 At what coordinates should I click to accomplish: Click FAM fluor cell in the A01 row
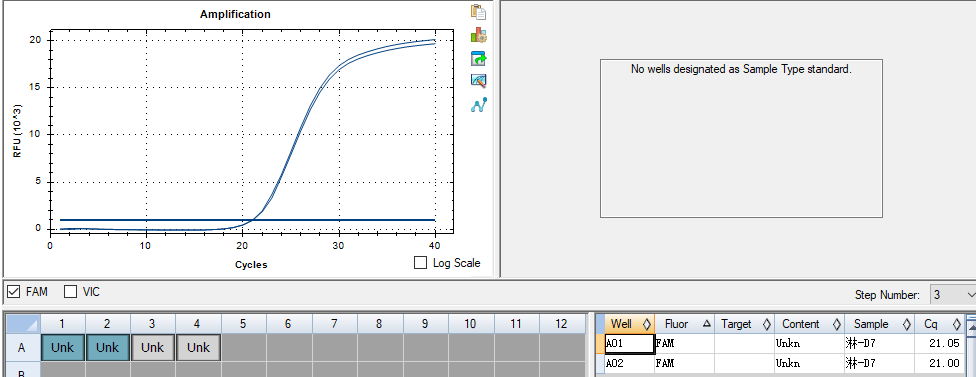click(684, 343)
